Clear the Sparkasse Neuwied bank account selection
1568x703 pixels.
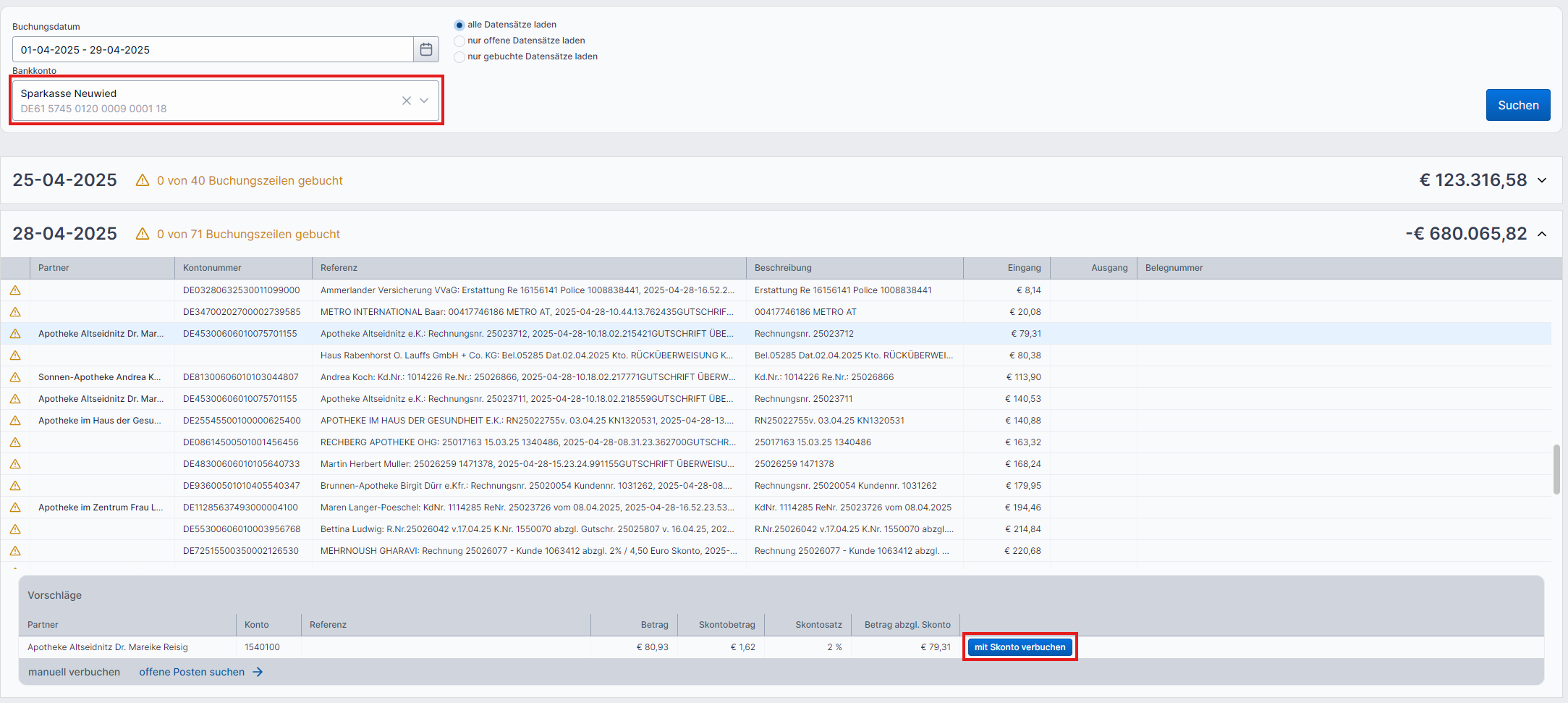click(x=407, y=101)
